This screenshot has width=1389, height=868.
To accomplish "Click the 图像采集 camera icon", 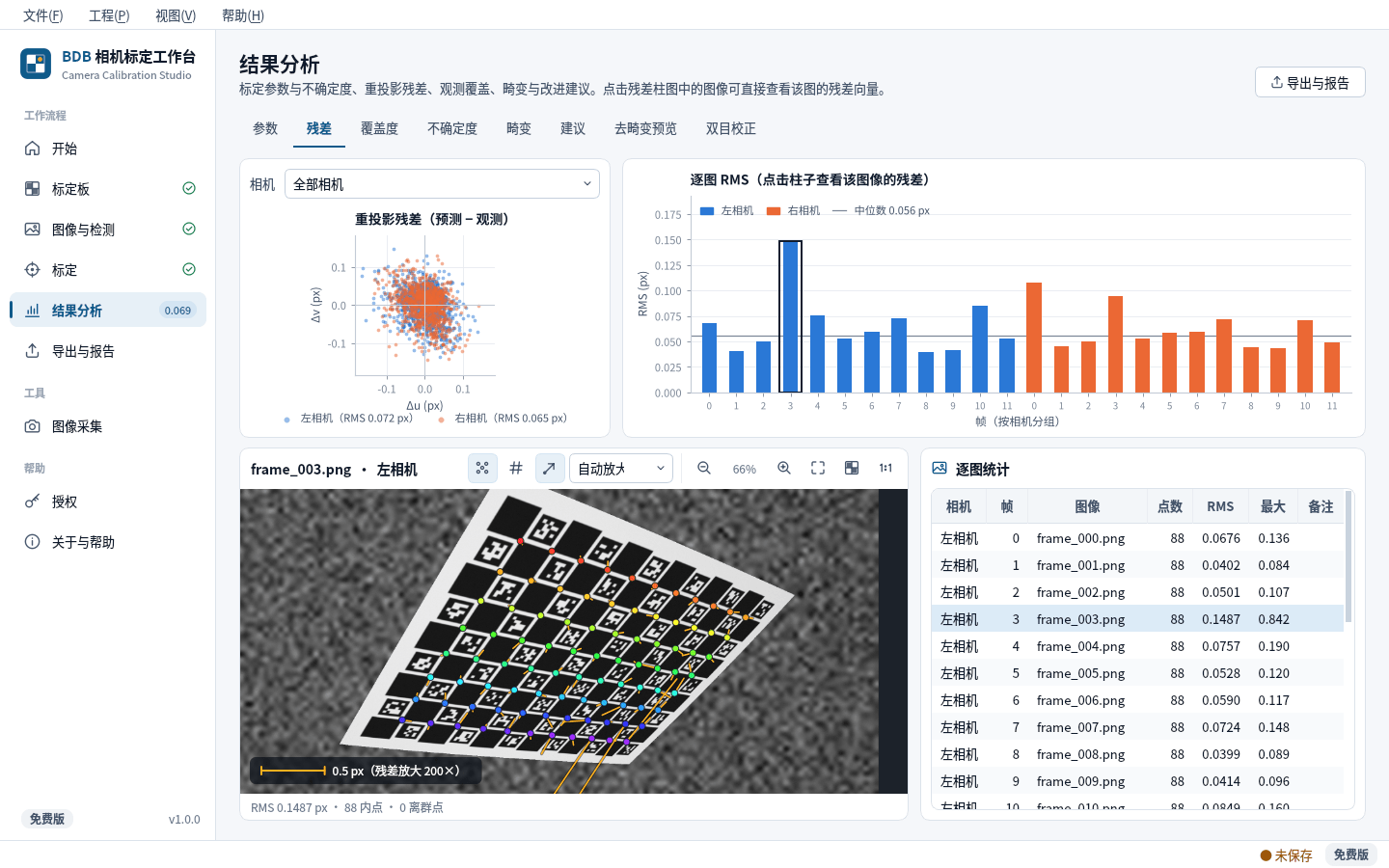I will 32,426.
